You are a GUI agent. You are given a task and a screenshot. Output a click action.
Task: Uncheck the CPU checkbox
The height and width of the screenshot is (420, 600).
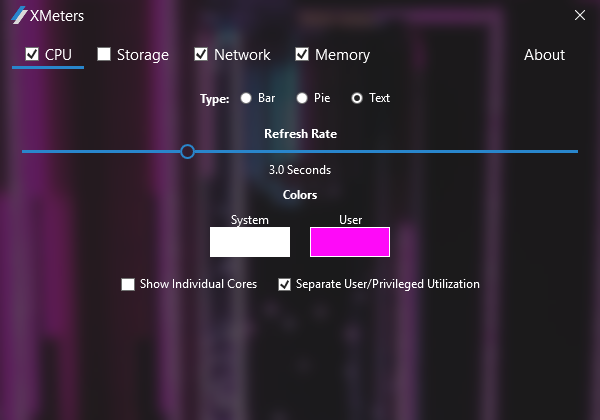(32, 55)
